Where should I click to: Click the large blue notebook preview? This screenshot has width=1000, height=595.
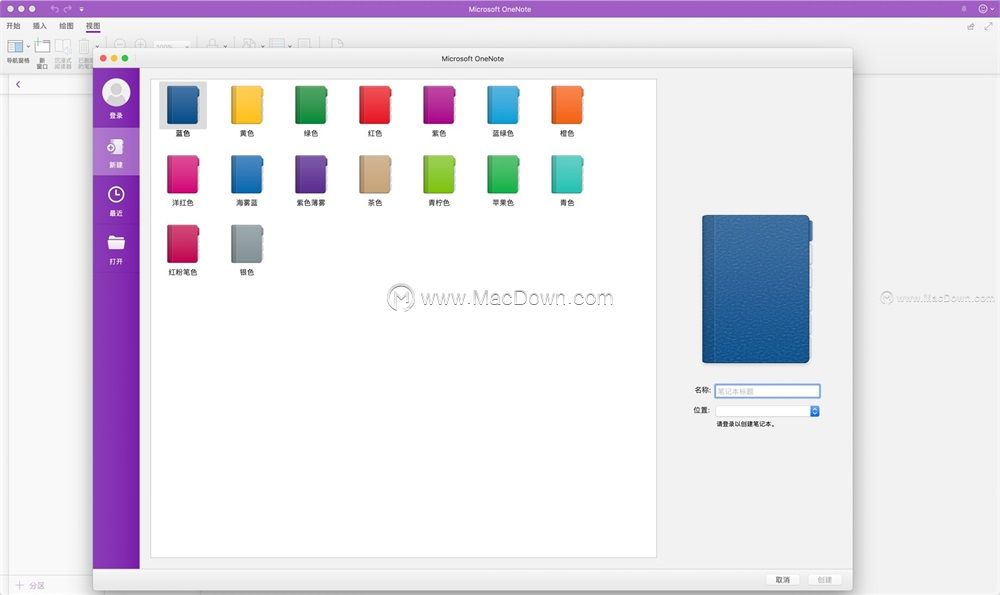pos(757,290)
